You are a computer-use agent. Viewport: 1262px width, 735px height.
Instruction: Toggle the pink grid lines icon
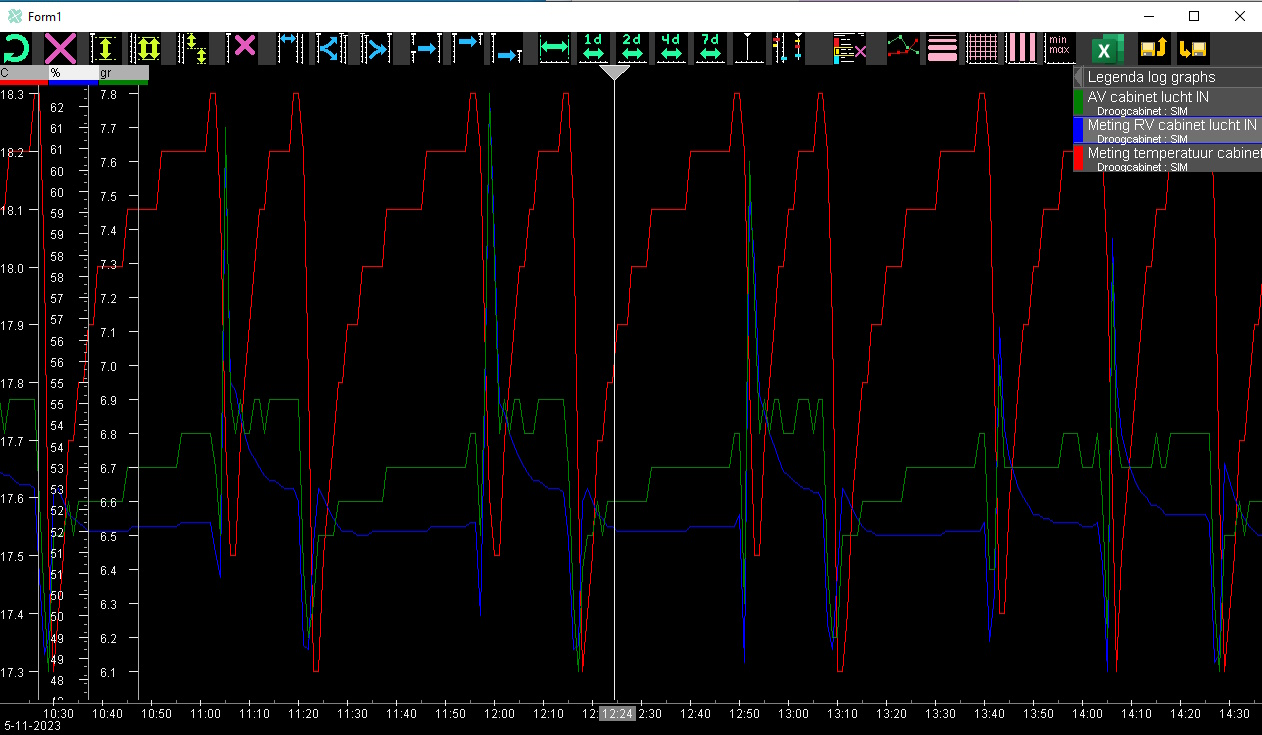pos(984,48)
